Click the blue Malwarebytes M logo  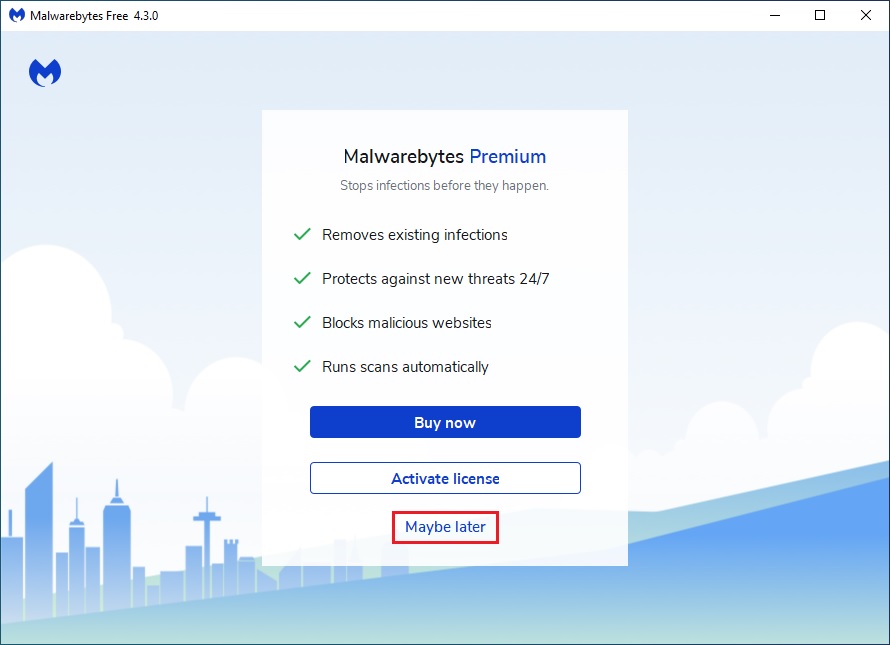click(x=44, y=71)
